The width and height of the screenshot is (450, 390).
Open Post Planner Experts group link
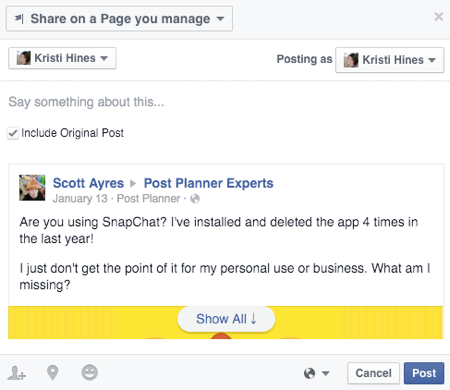pos(208,183)
